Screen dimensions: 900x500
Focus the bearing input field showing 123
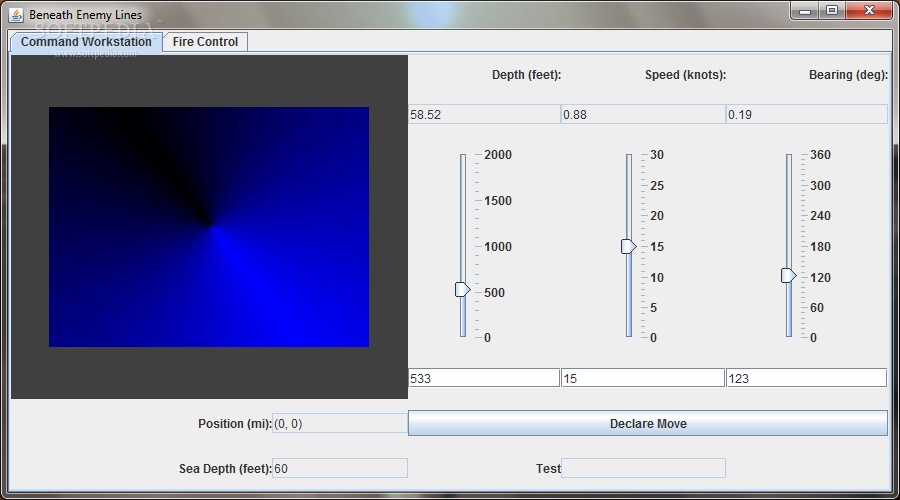point(807,378)
